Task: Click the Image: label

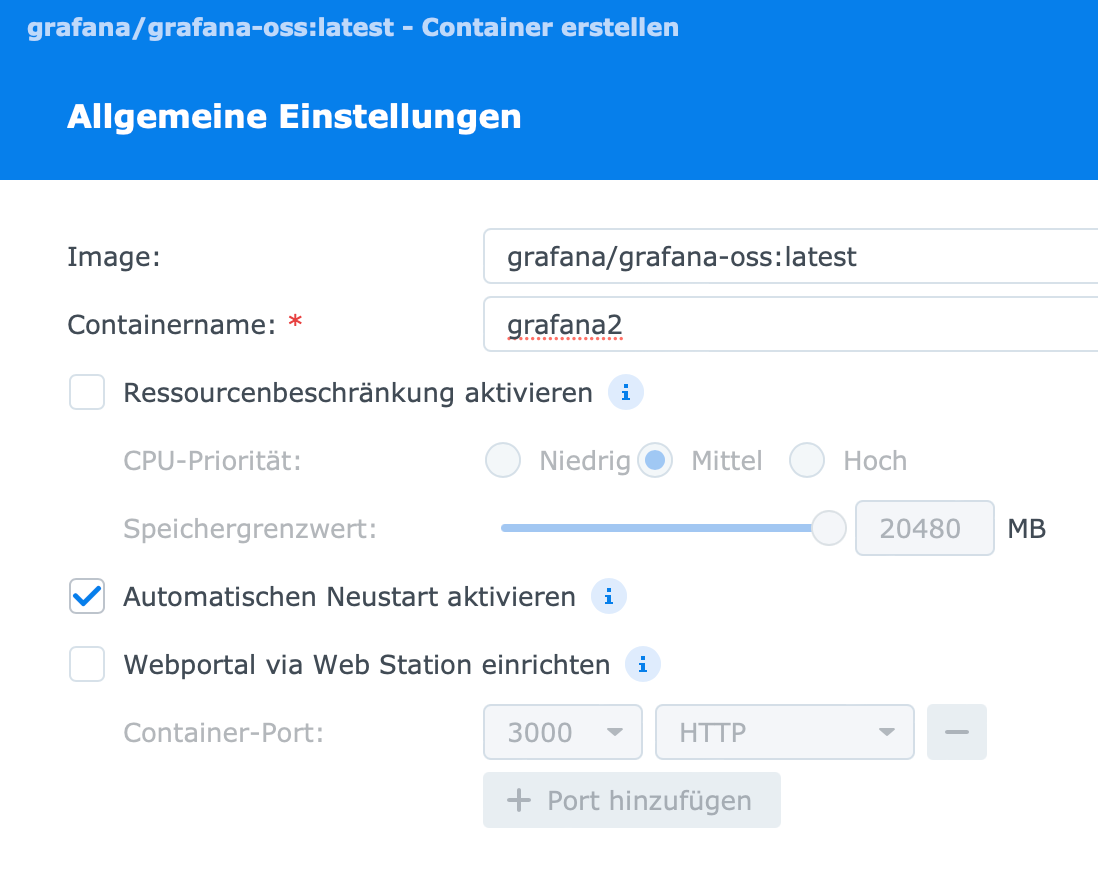Action: coord(113,257)
